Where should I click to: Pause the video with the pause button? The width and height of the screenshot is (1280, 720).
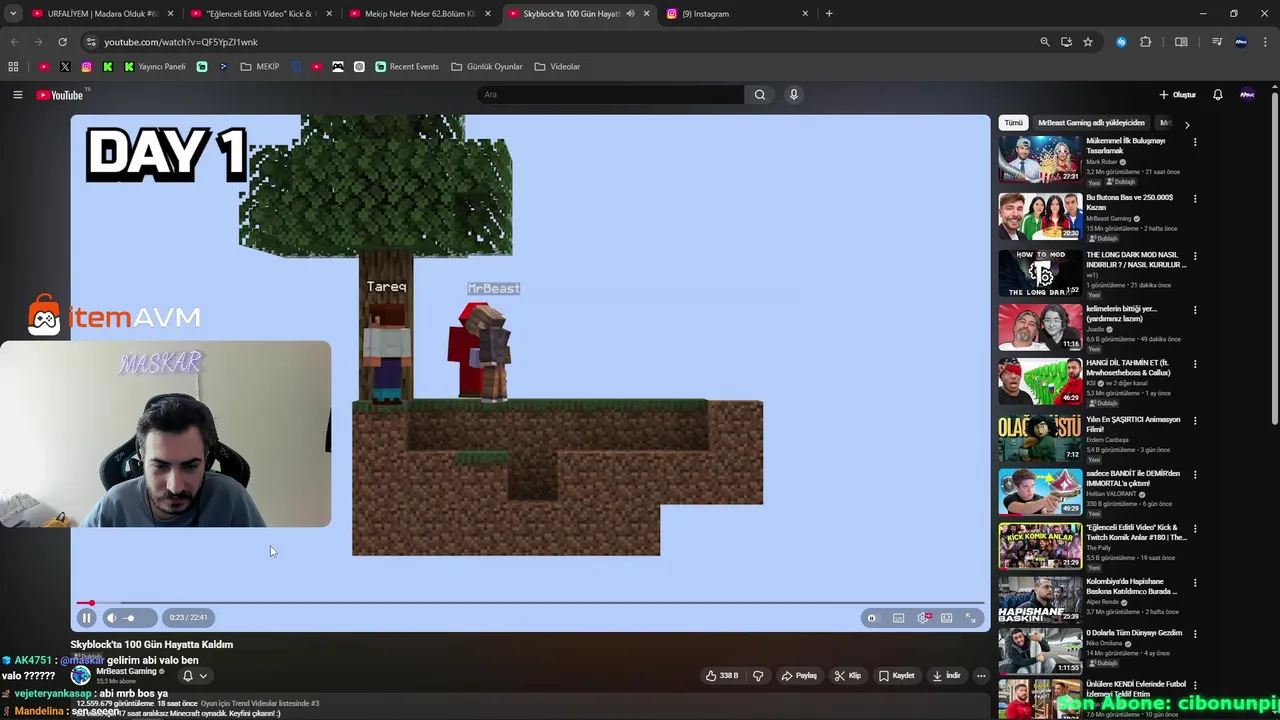pos(86,618)
